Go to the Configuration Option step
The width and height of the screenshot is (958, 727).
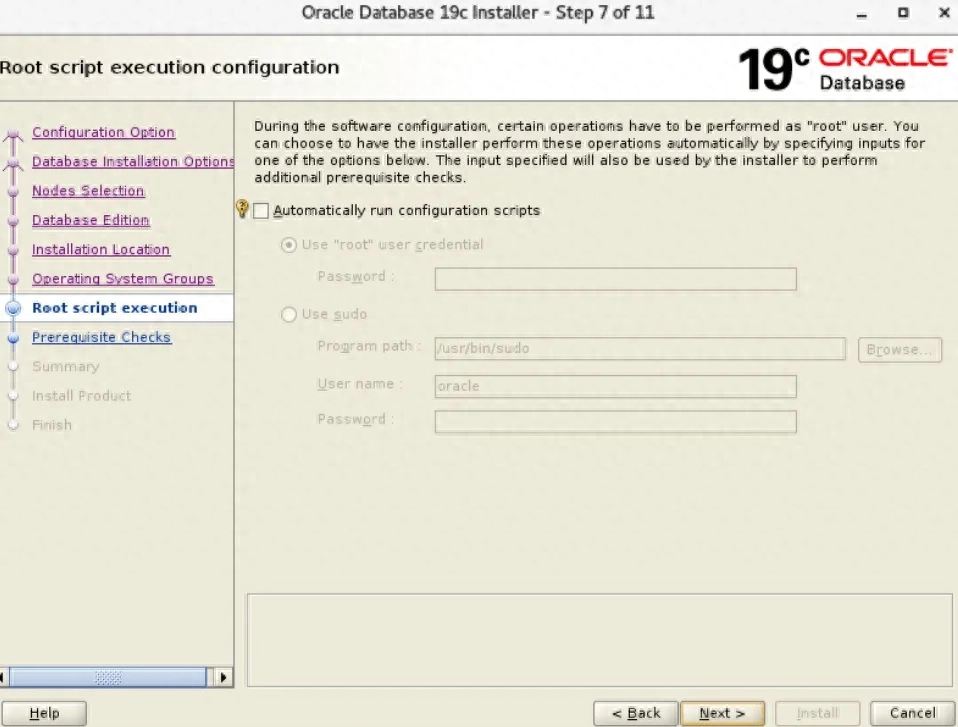(103, 133)
